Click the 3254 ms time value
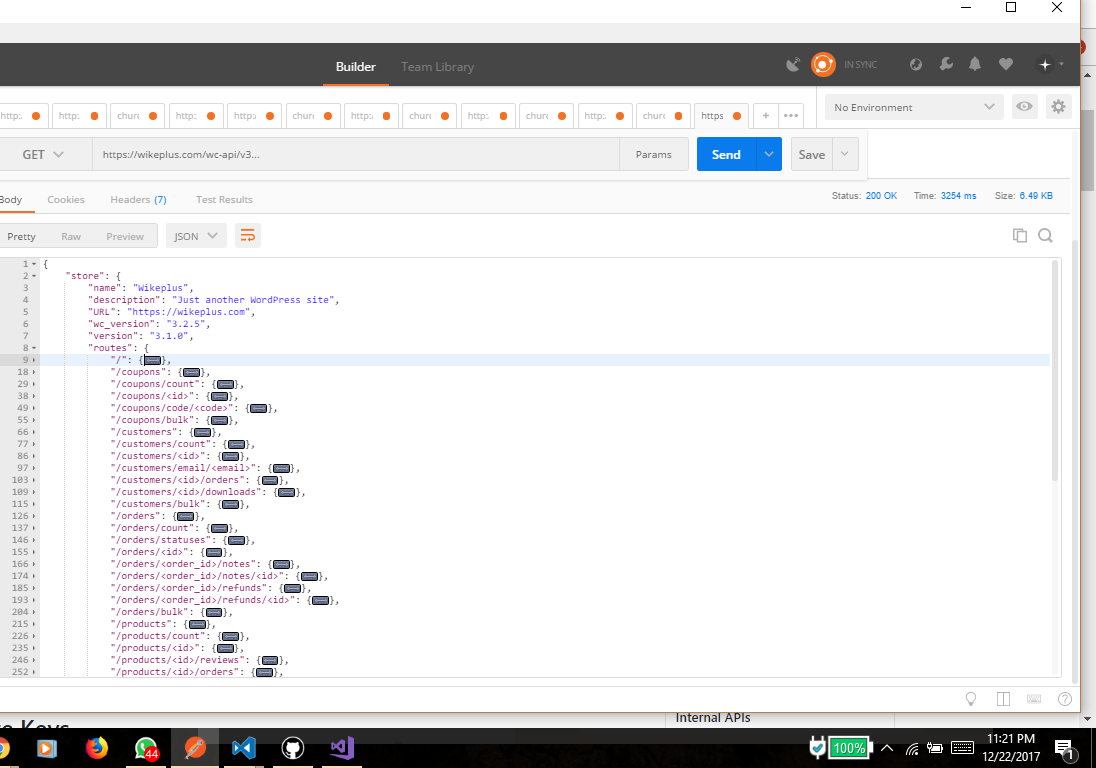 tap(958, 196)
